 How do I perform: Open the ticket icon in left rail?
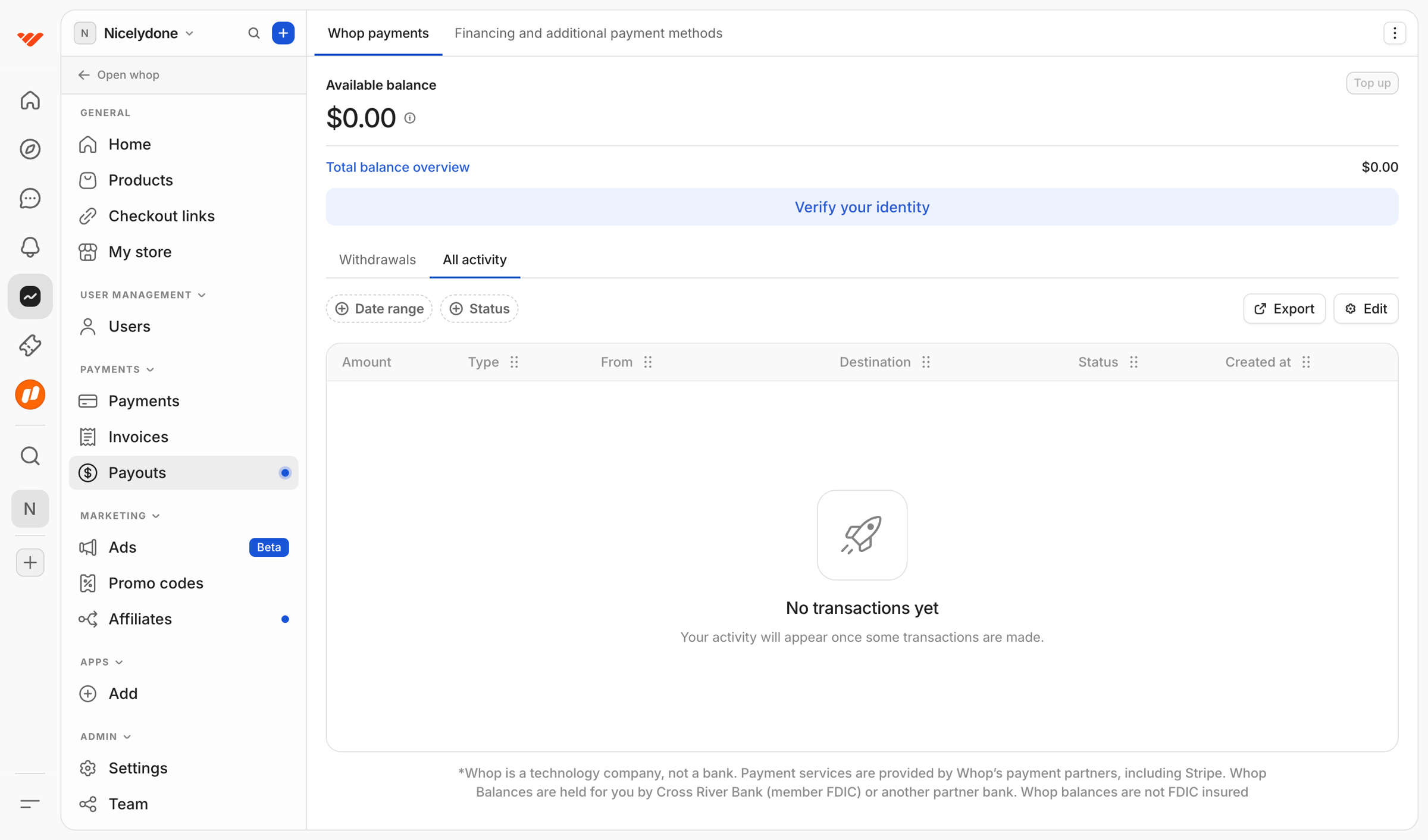tap(30, 345)
